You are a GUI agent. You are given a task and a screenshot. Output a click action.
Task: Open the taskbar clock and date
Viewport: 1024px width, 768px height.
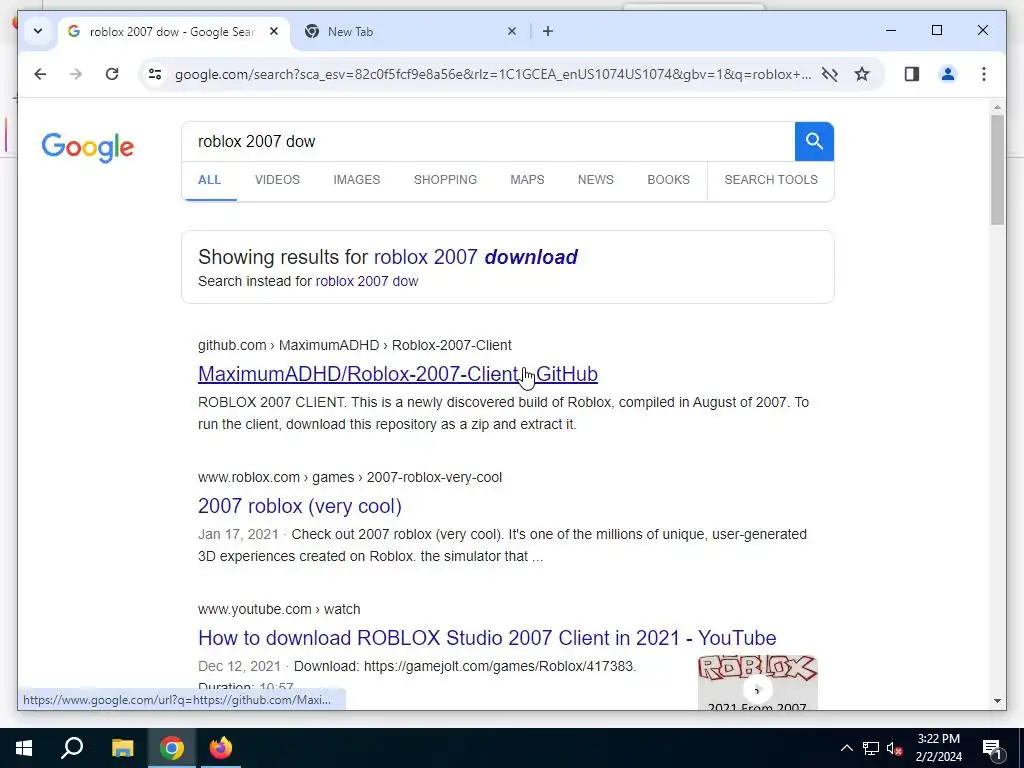point(938,748)
